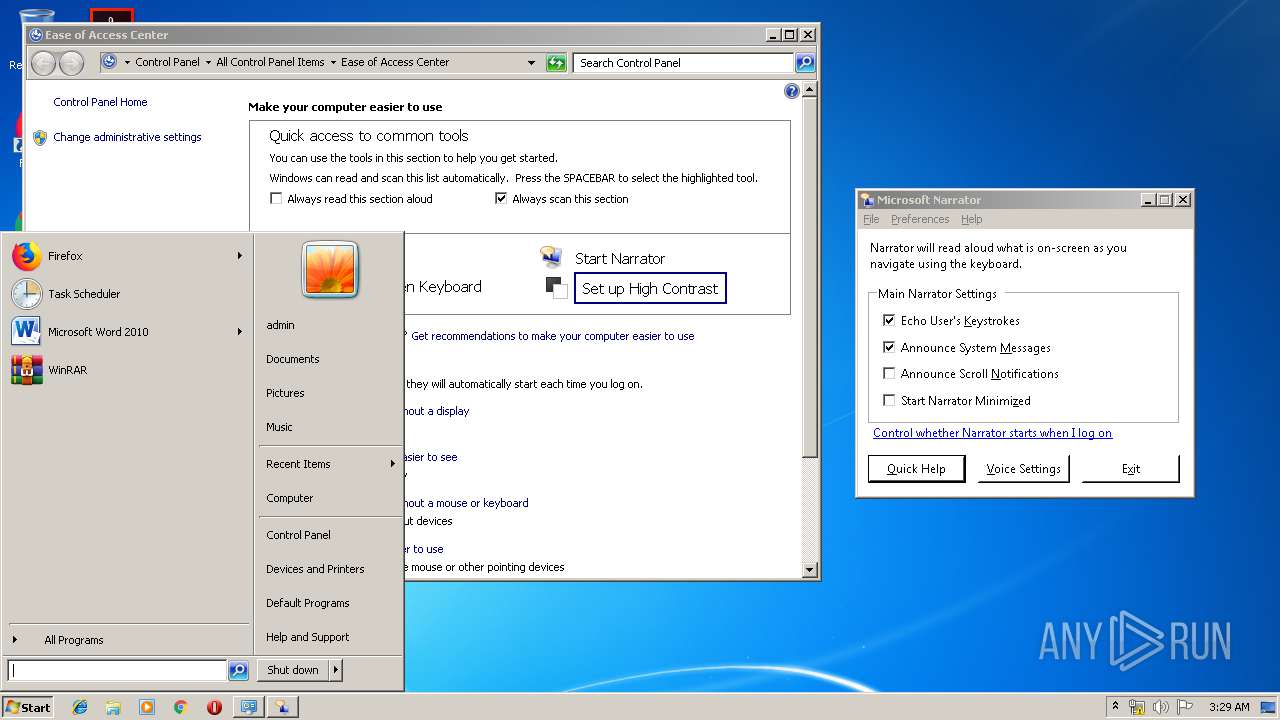This screenshot has width=1280, height=720.
Task: Click the High Contrast icon
Action: [x=556, y=287]
